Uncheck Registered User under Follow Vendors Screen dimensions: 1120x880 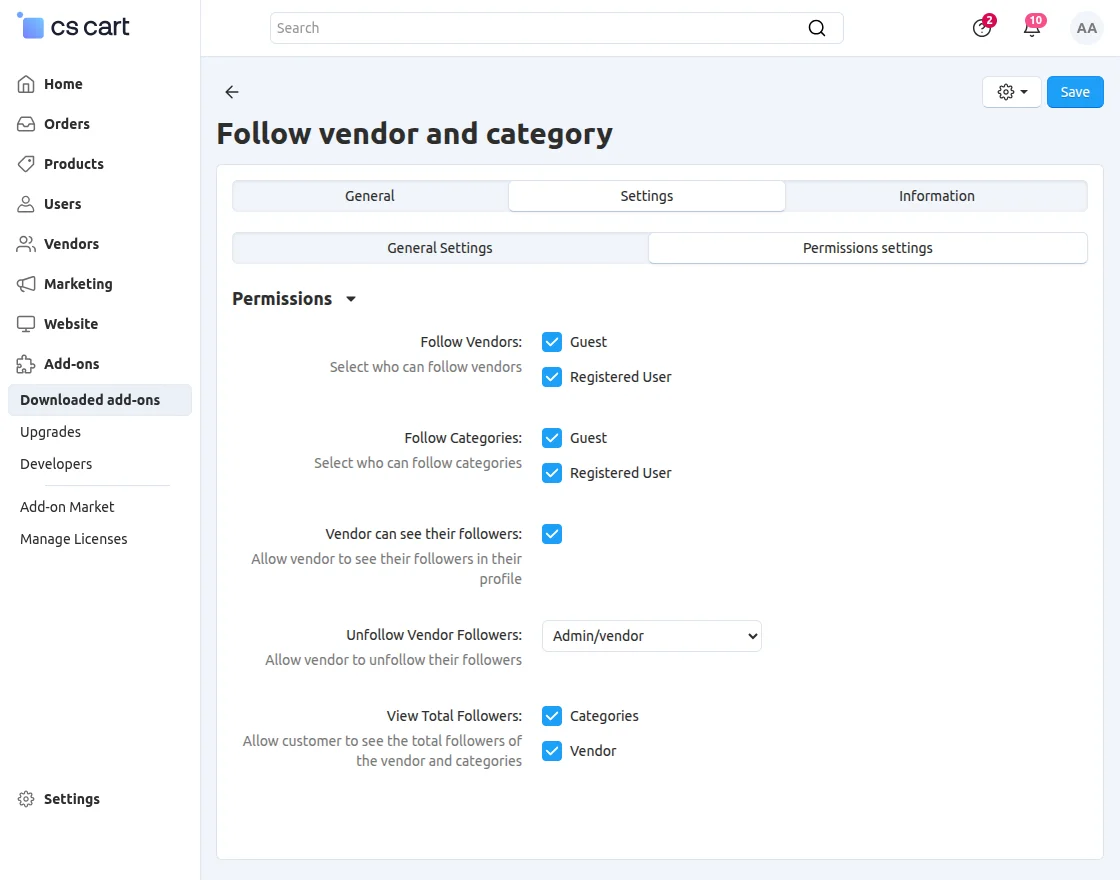pyautogui.click(x=551, y=377)
